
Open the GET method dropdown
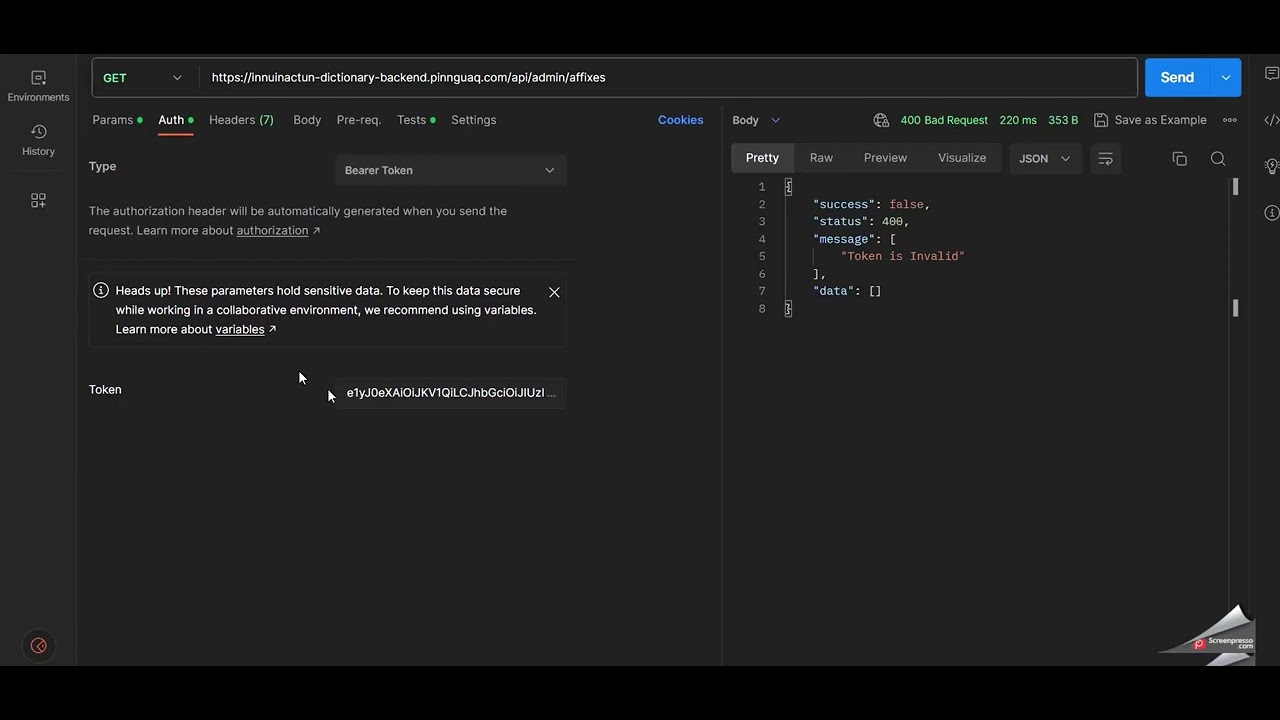144,77
